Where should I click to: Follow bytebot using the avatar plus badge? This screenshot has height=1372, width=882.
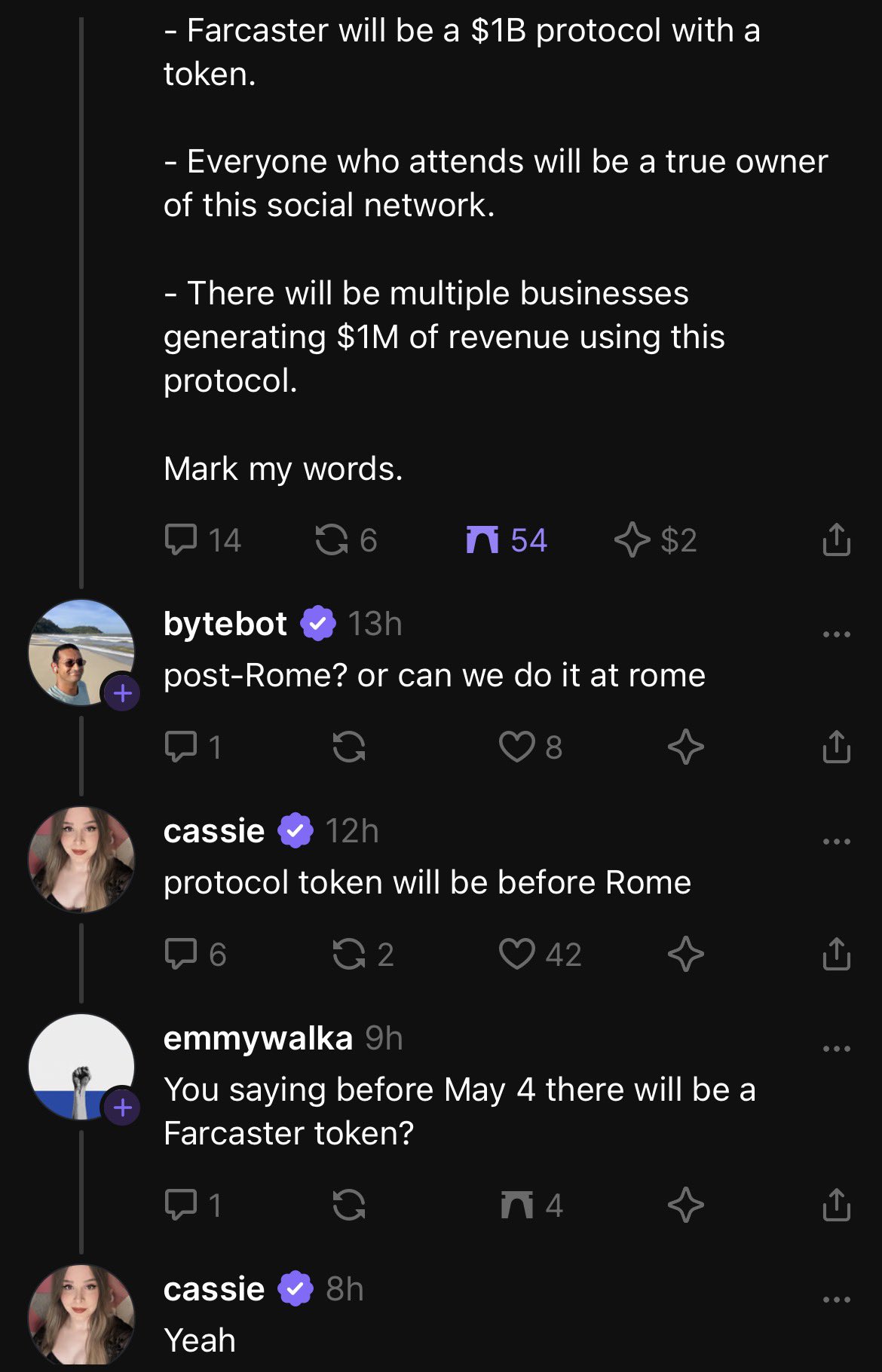(123, 693)
